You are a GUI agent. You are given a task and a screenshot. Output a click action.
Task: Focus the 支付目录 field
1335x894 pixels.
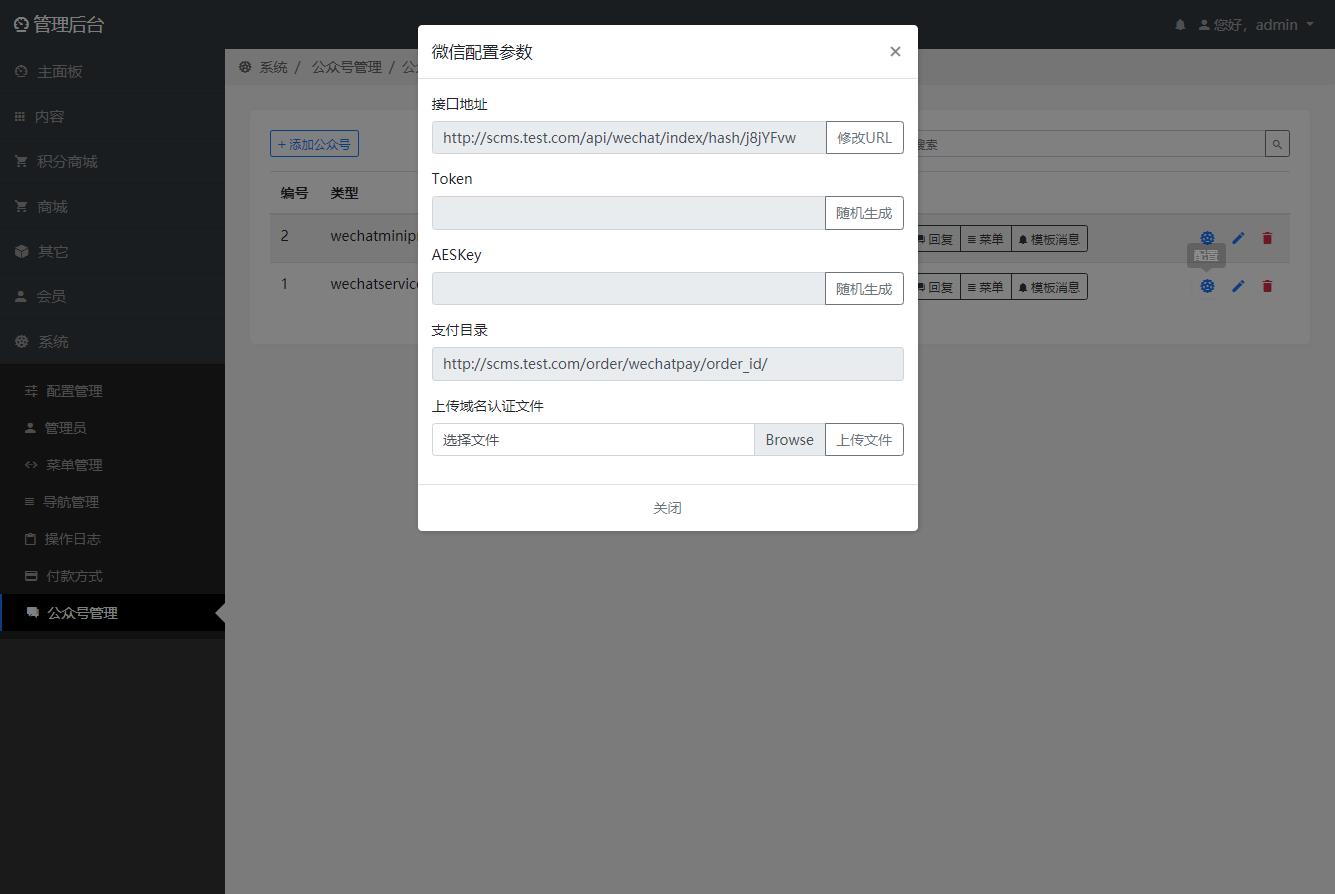click(x=667, y=364)
